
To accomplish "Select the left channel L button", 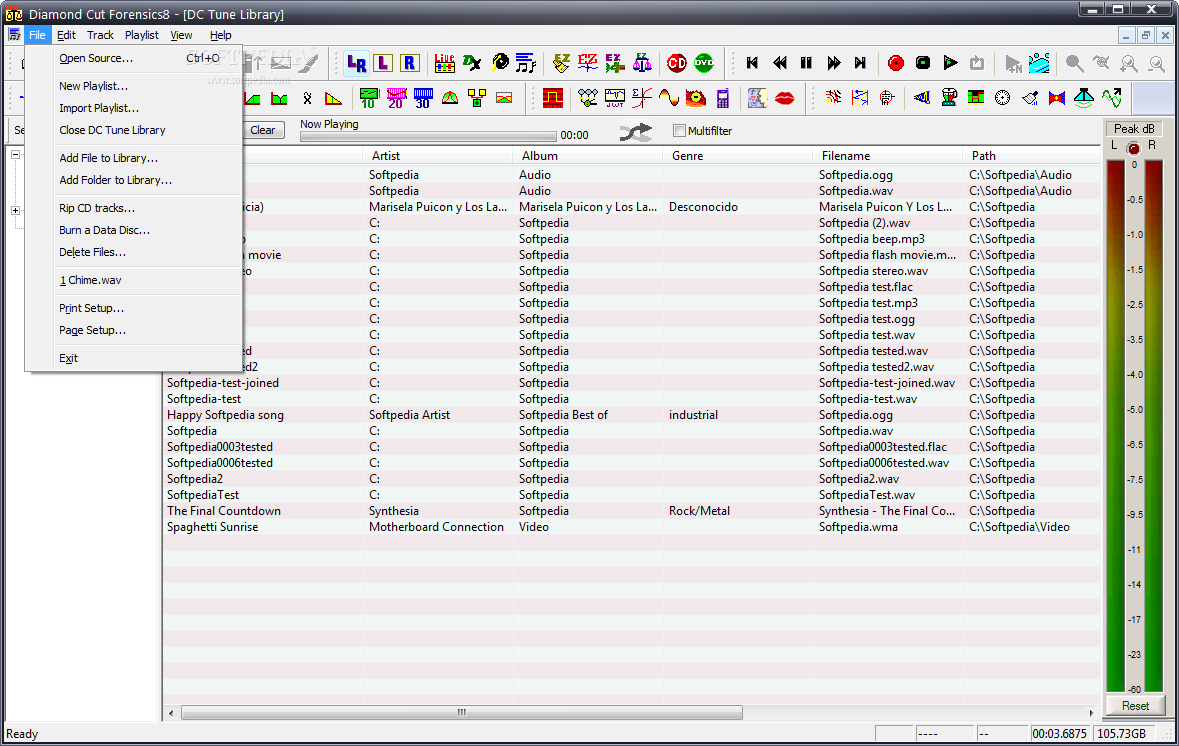I will click(383, 63).
